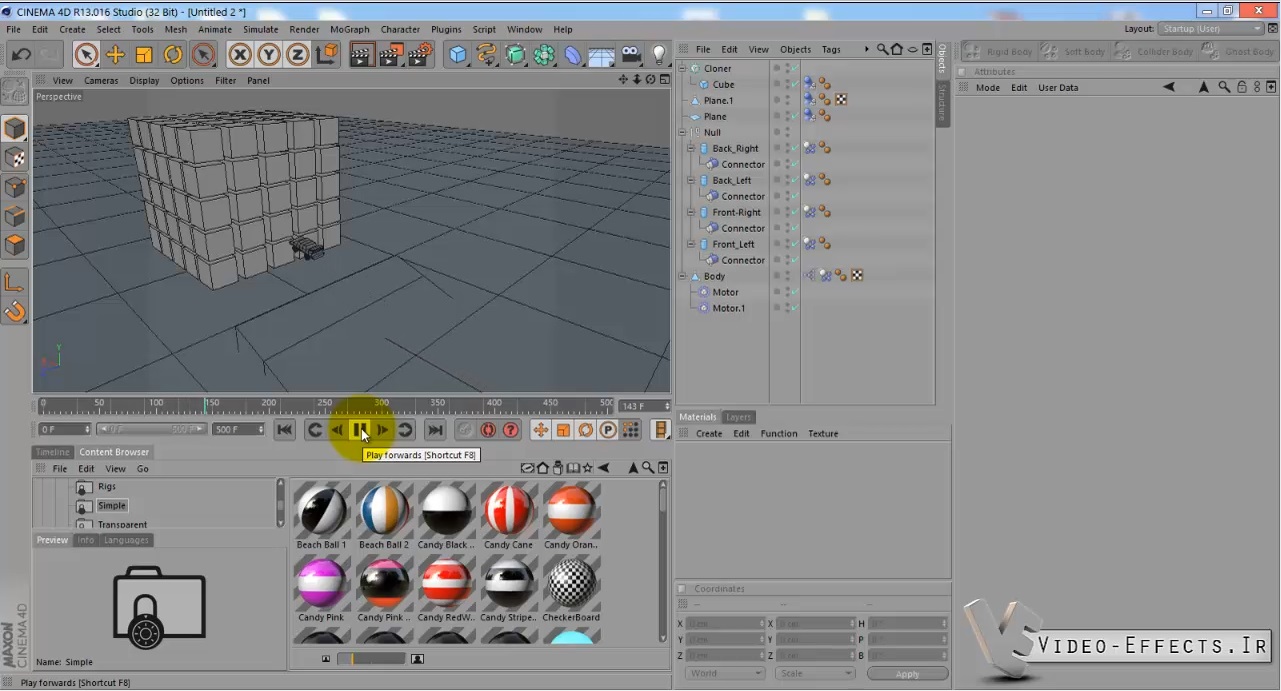Click the Undo arrow icon
The image size is (1281, 691).
pyautogui.click(x=21, y=54)
